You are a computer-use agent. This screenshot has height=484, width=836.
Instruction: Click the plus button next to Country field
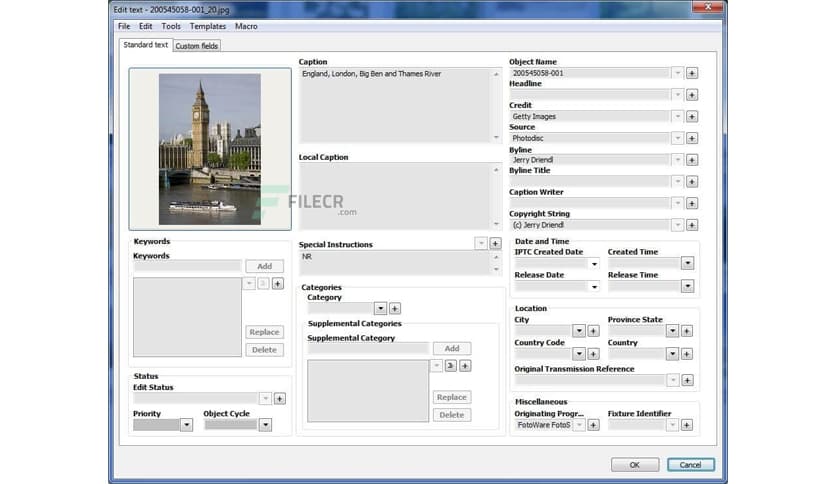coord(687,354)
